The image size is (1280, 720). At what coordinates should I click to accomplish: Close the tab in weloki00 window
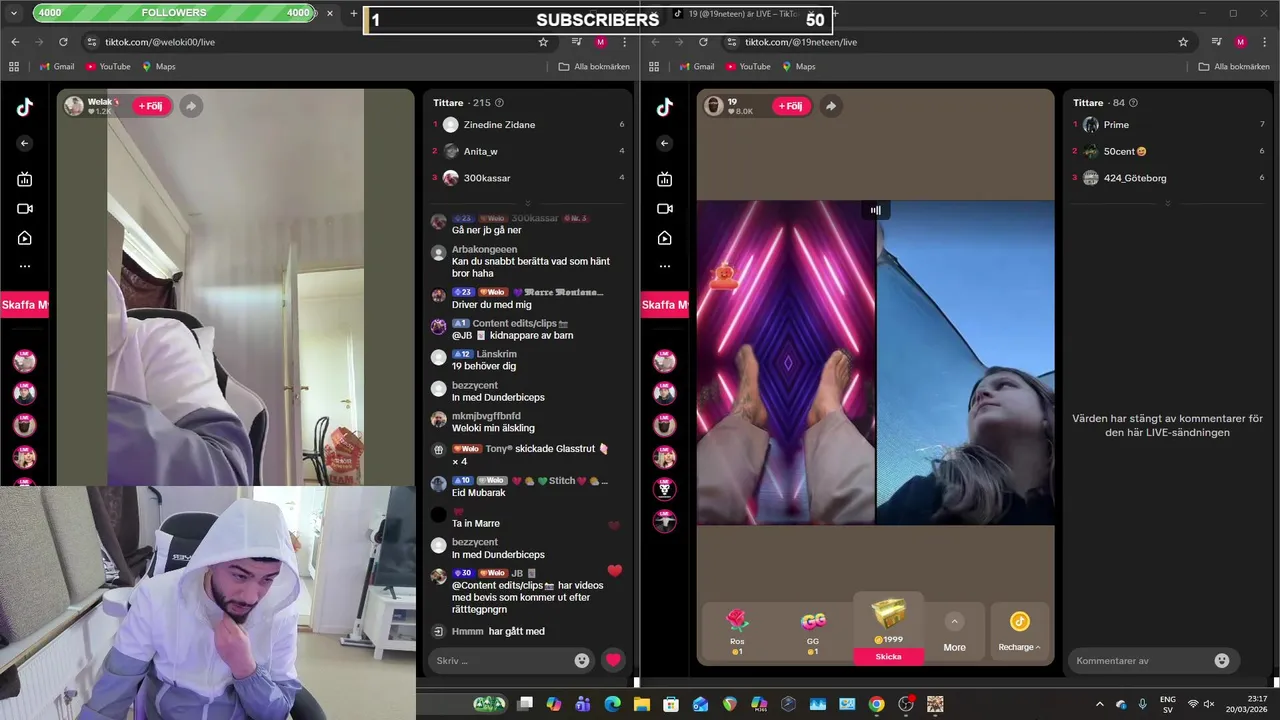pos(330,13)
